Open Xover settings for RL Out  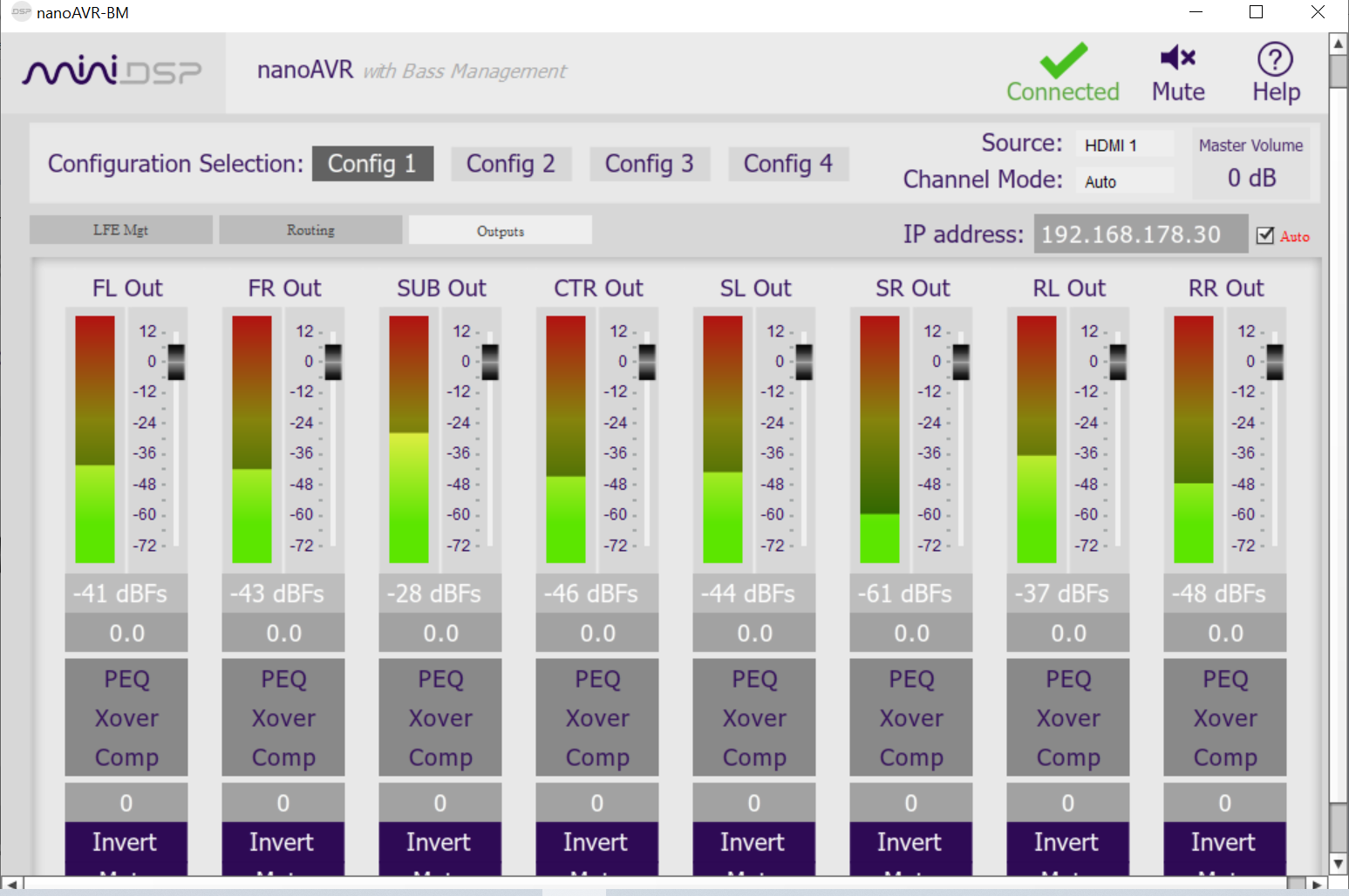(1068, 718)
